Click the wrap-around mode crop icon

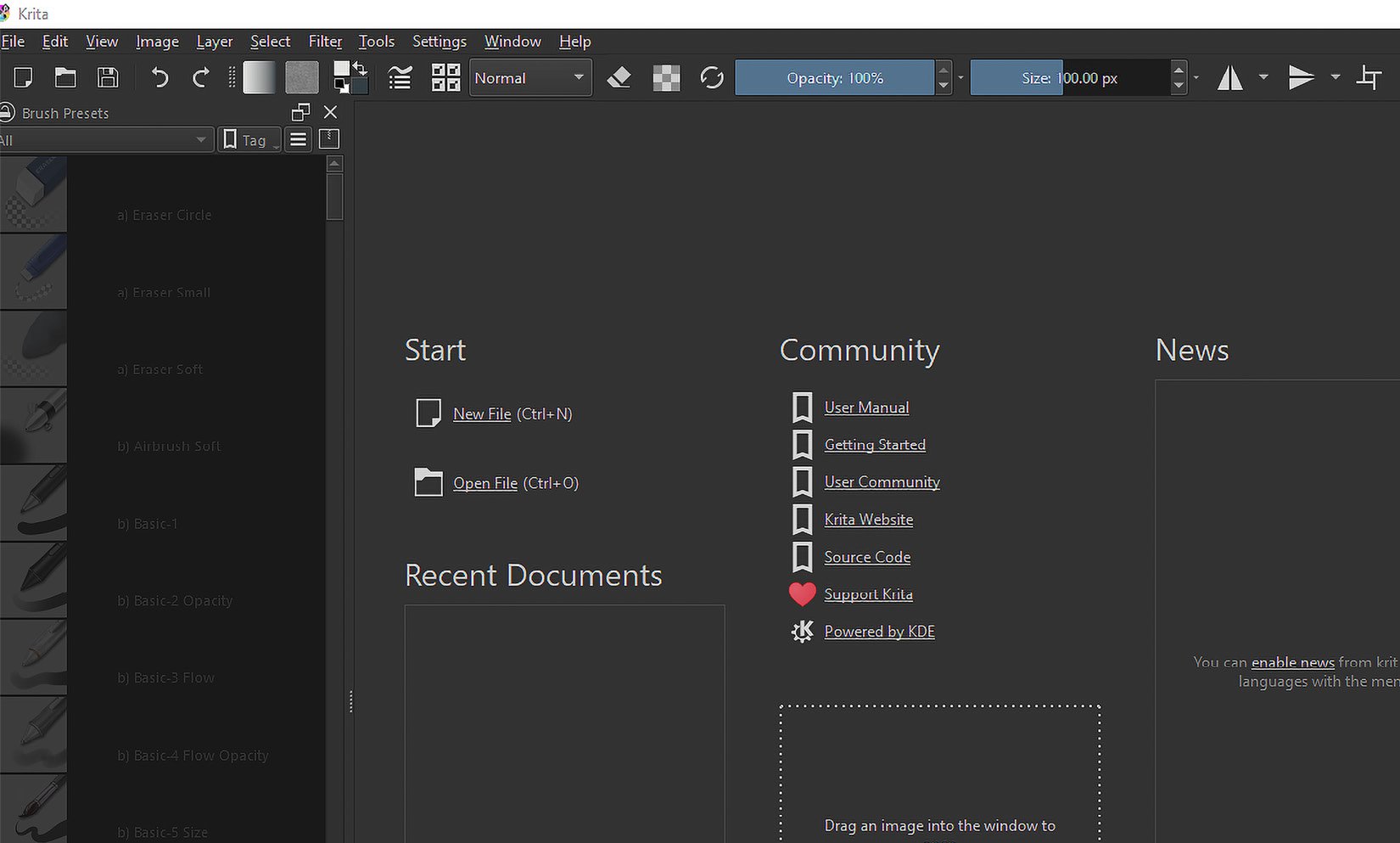(1369, 77)
